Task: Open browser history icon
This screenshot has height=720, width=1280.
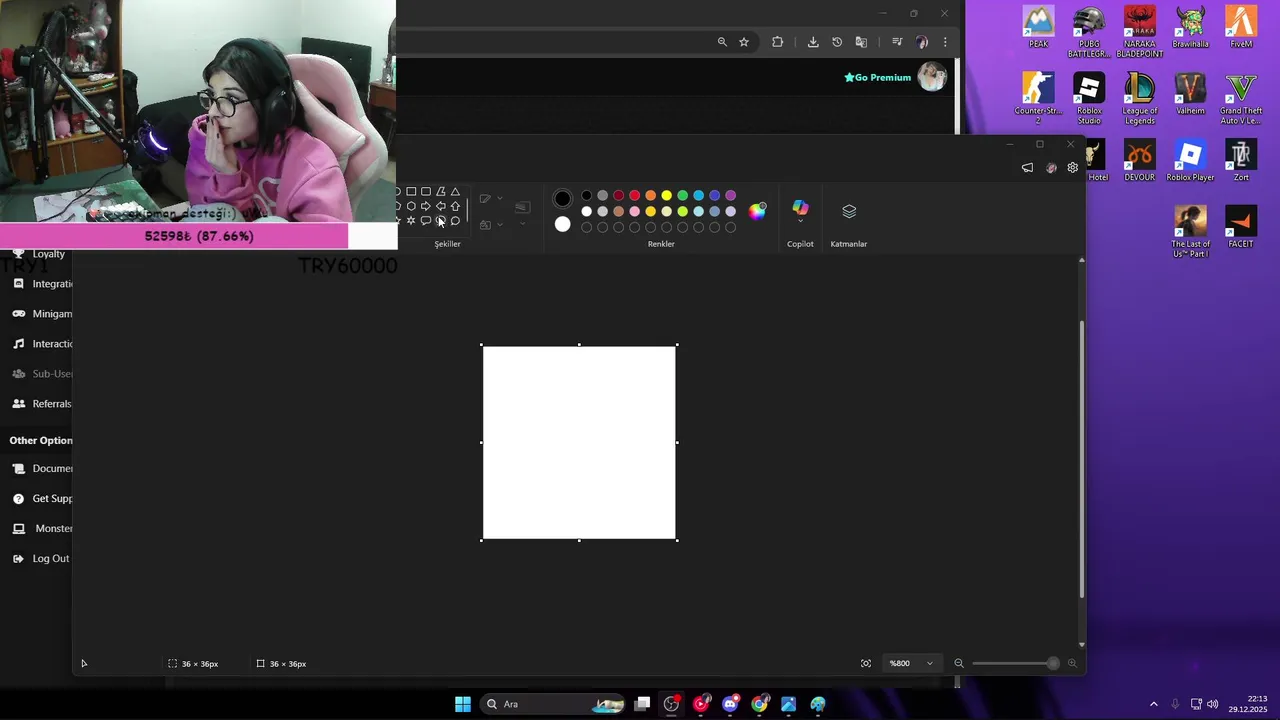Action: click(x=837, y=42)
